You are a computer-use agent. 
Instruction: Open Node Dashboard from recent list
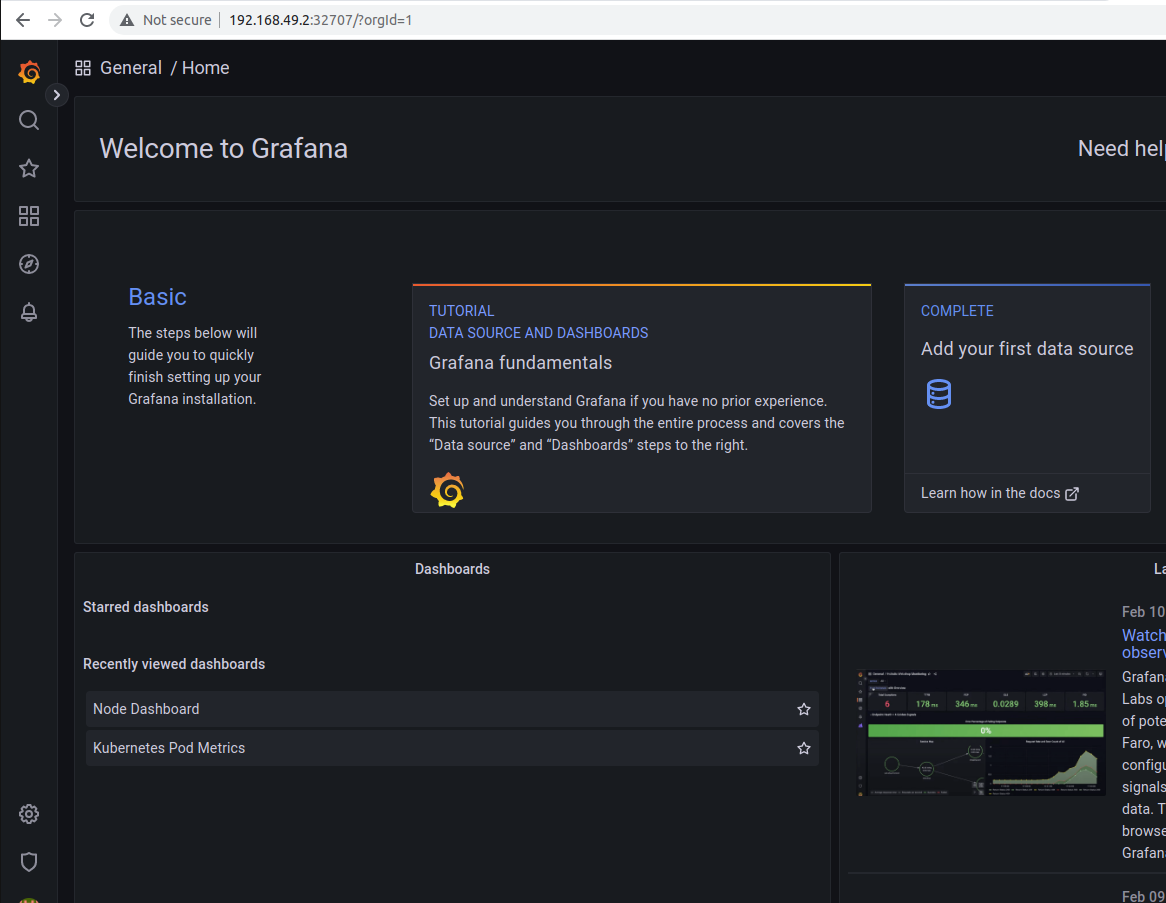[x=452, y=709]
